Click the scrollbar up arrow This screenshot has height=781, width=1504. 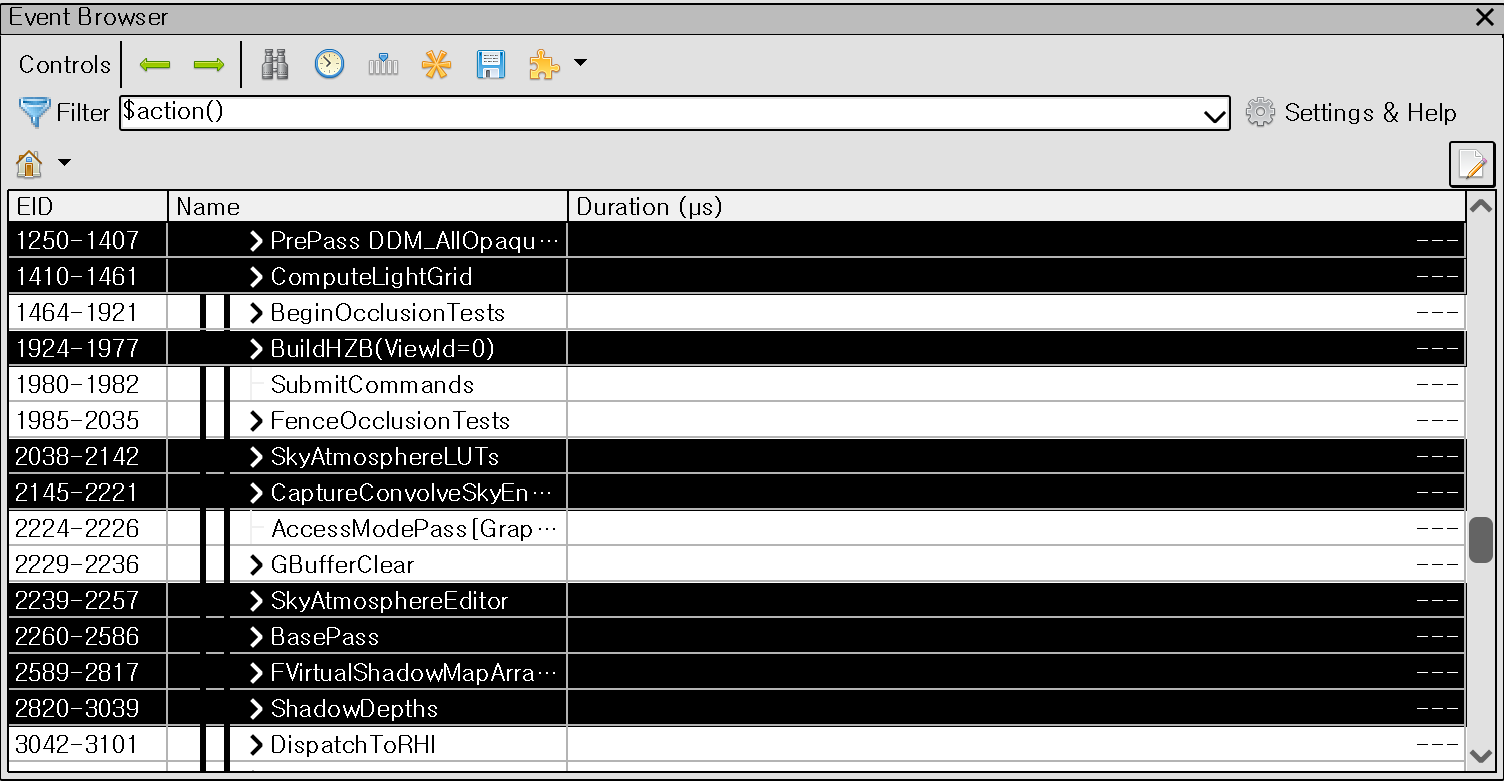pyautogui.click(x=1481, y=206)
